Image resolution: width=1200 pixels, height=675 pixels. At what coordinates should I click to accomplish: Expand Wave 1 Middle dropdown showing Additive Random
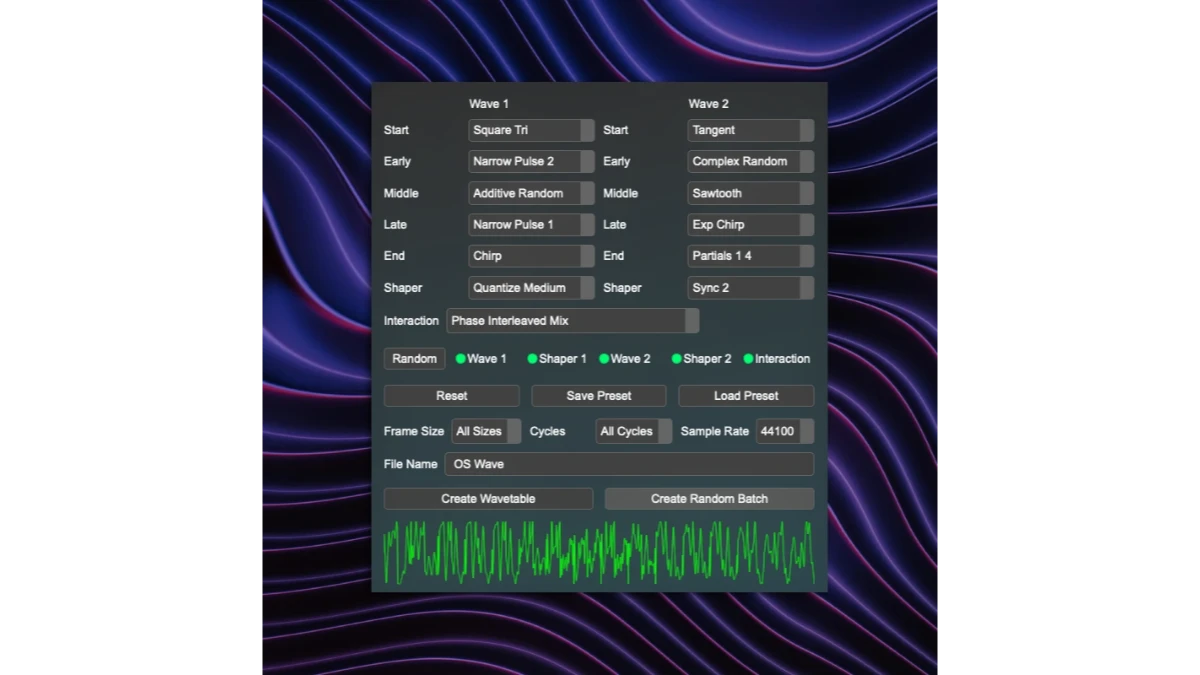click(531, 193)
